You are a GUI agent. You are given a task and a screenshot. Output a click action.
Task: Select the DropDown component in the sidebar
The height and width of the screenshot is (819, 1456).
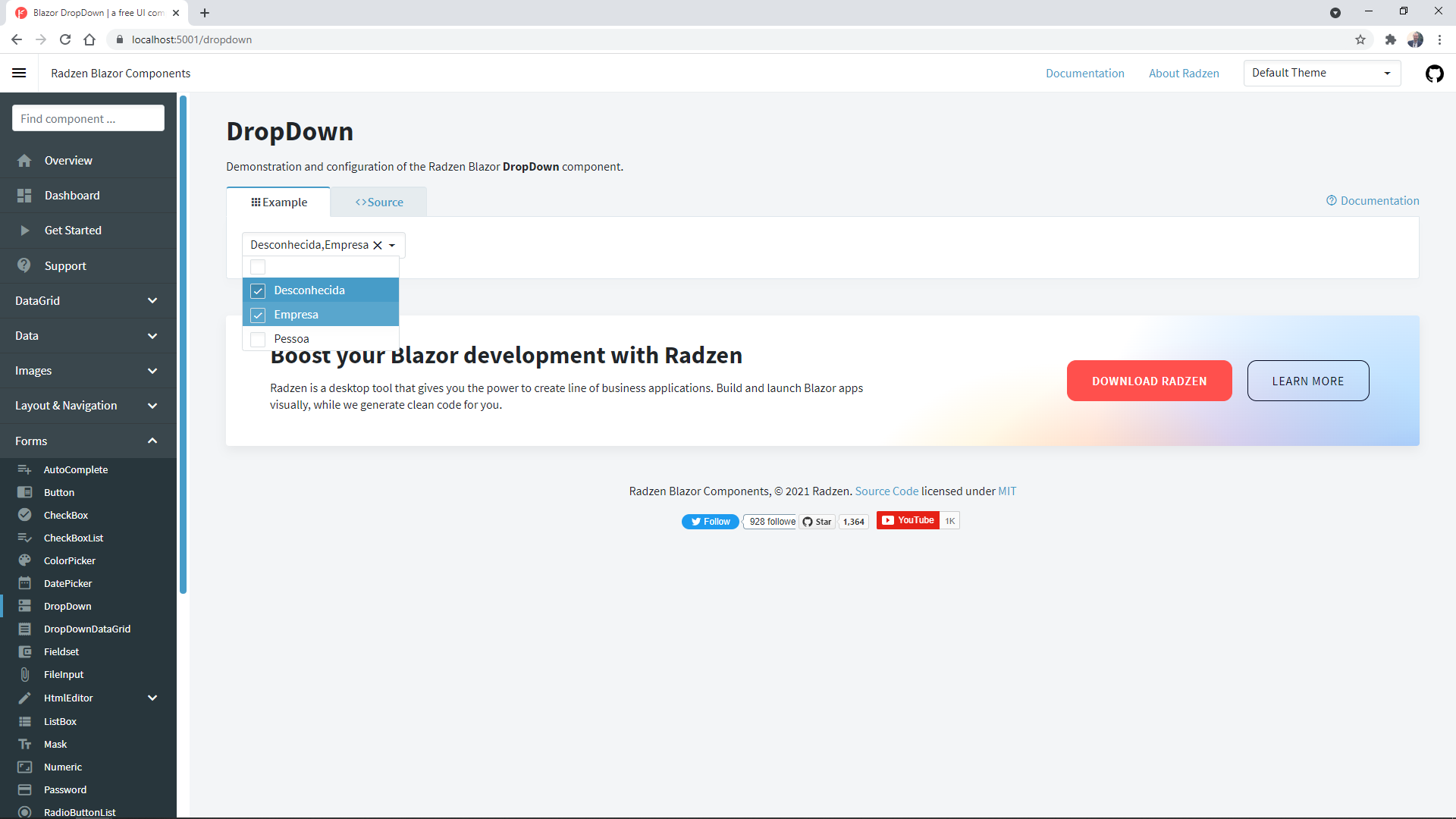65,606
